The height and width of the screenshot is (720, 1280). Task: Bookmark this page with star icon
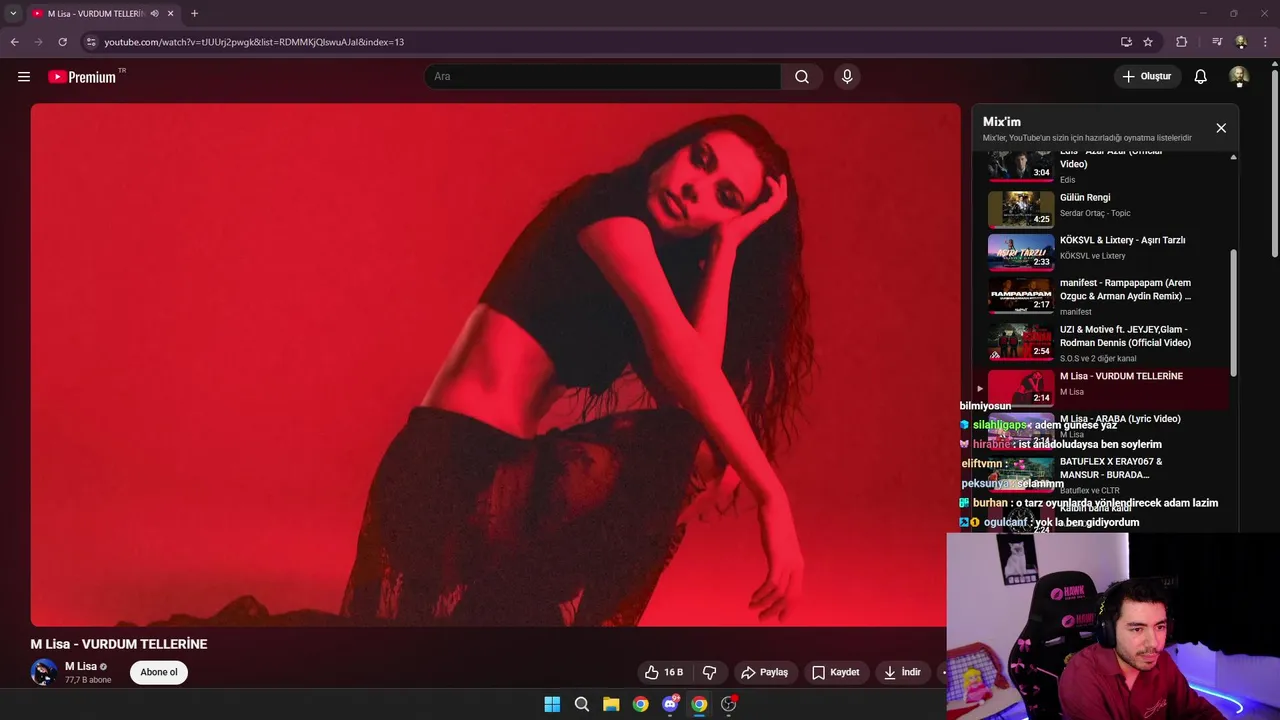(1148, 42)
